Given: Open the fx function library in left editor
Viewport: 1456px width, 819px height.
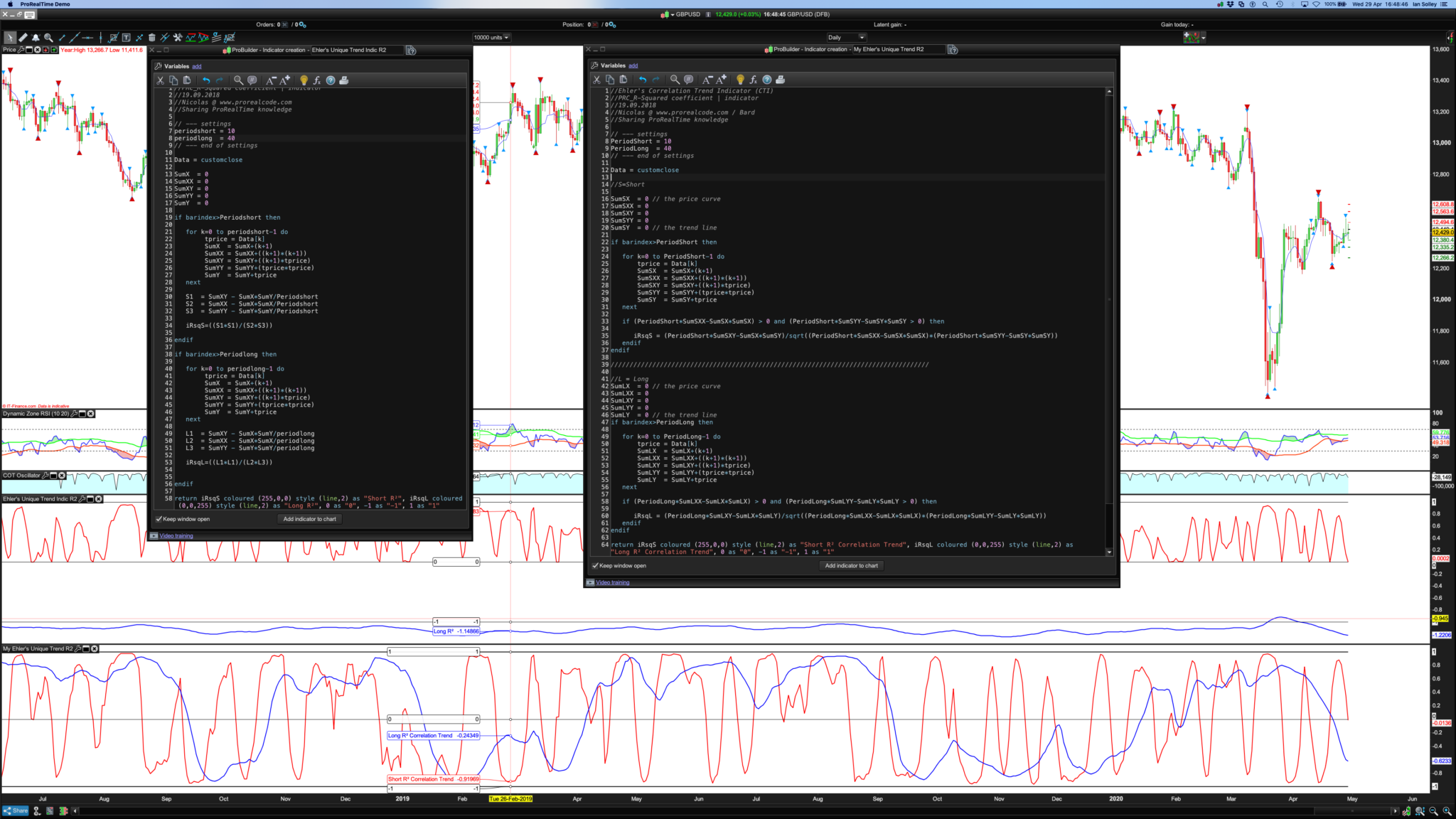Looking at the screenshot, I should pyautogui.click(x=317, y=80).
